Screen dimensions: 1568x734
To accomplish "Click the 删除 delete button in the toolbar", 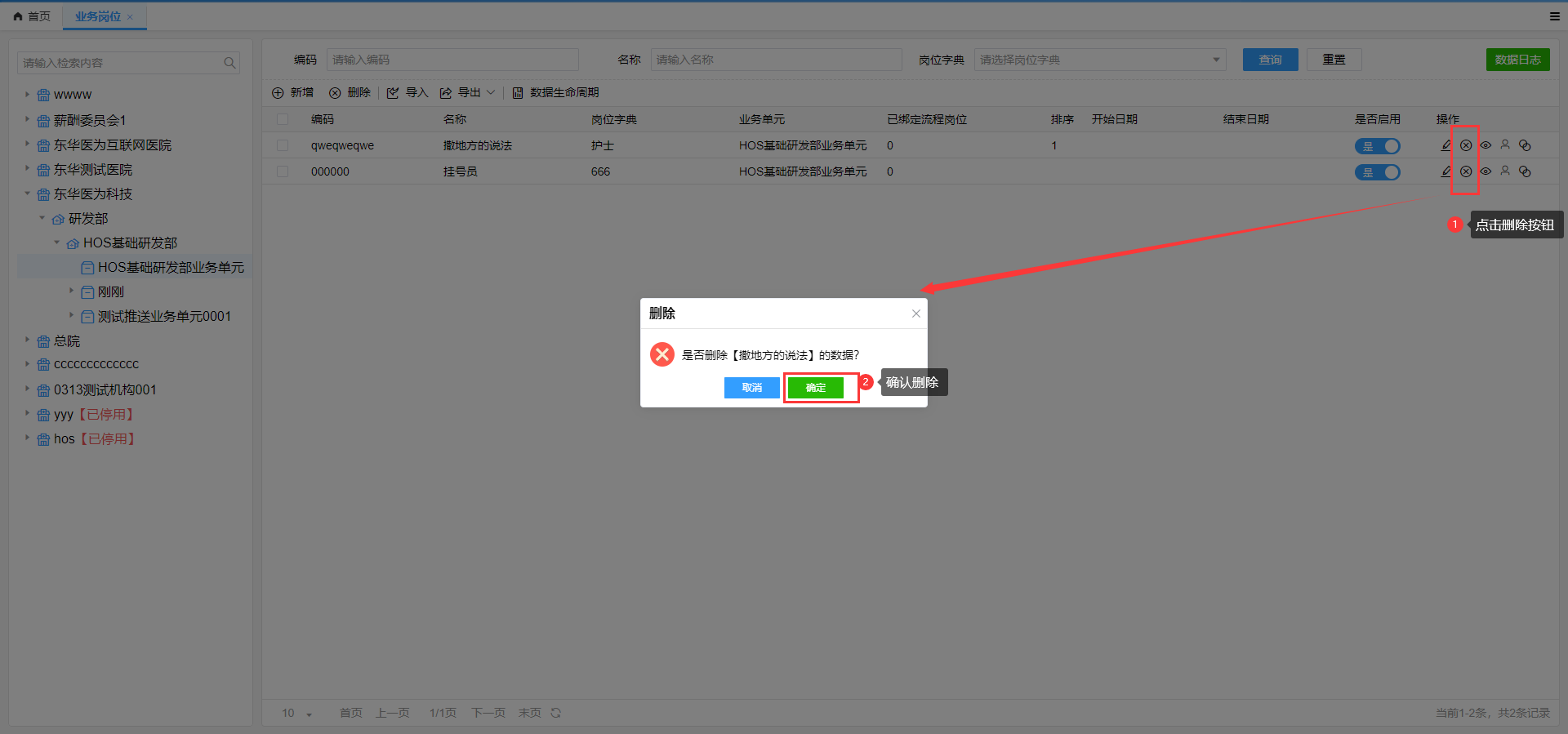I will click(x=350, y=93).
